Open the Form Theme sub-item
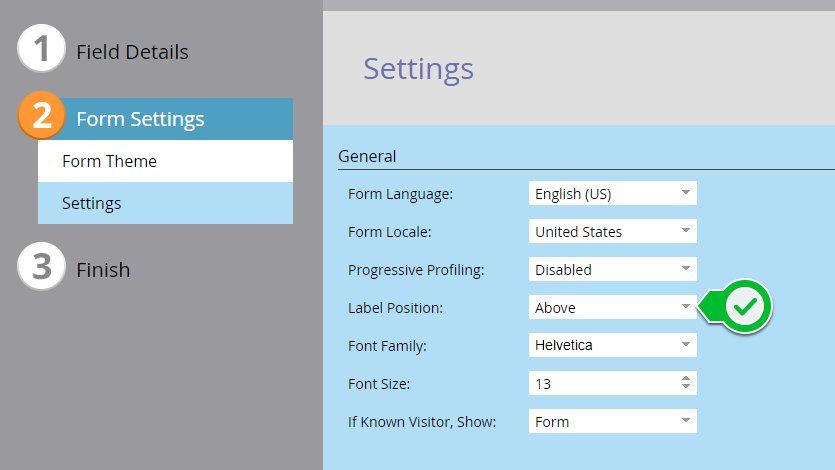Screen dimensions: 835x470 (165, 161)
